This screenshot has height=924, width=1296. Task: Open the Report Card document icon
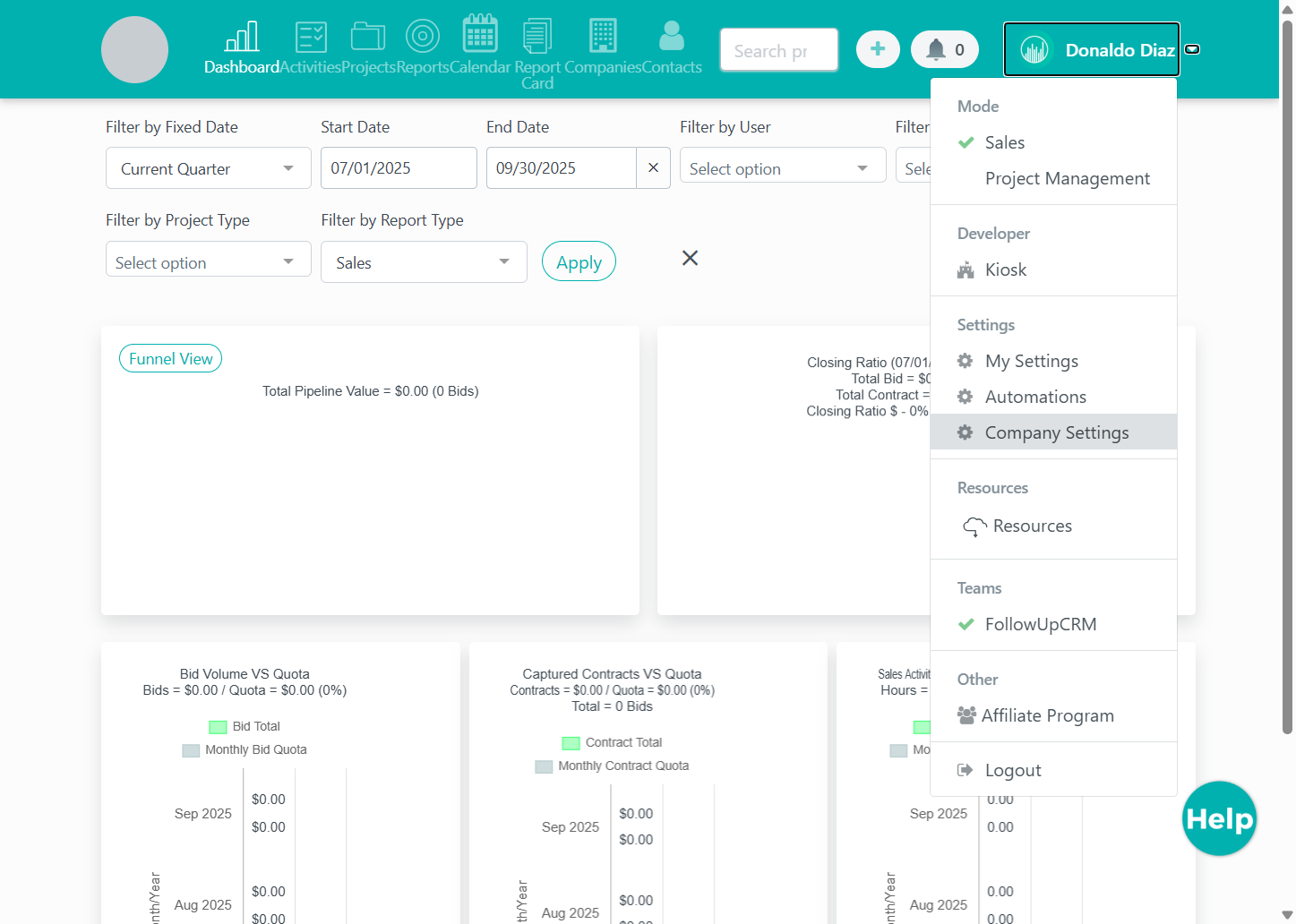pyautogui.click(x=537, y=36)
